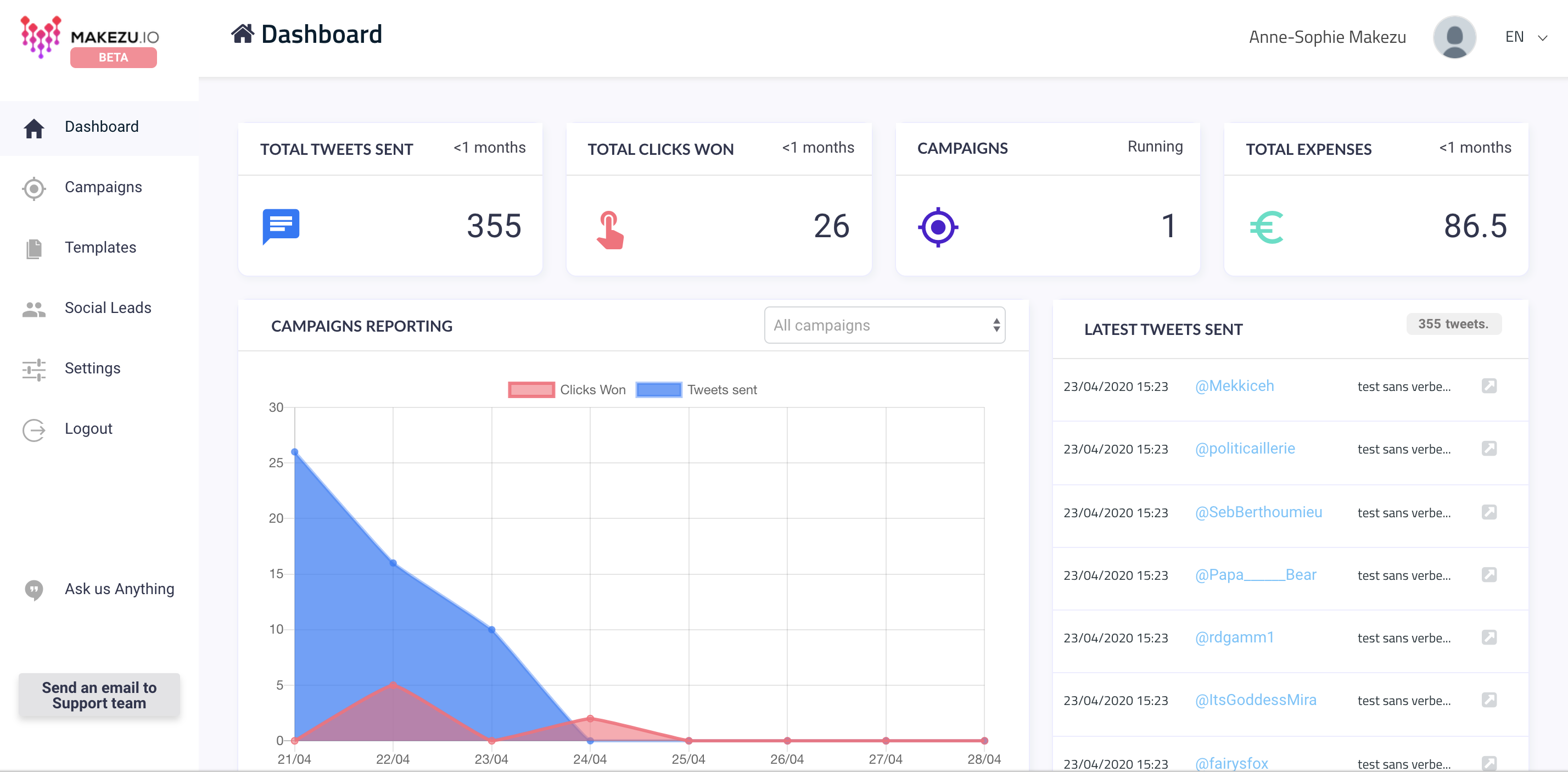
Task: Click the chevron next to EN
Action: (x=1542, y=38)
